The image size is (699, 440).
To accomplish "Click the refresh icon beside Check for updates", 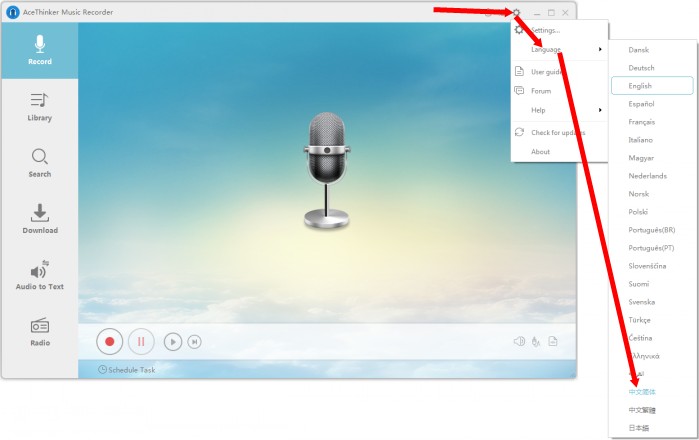I will tap(519, 132).
